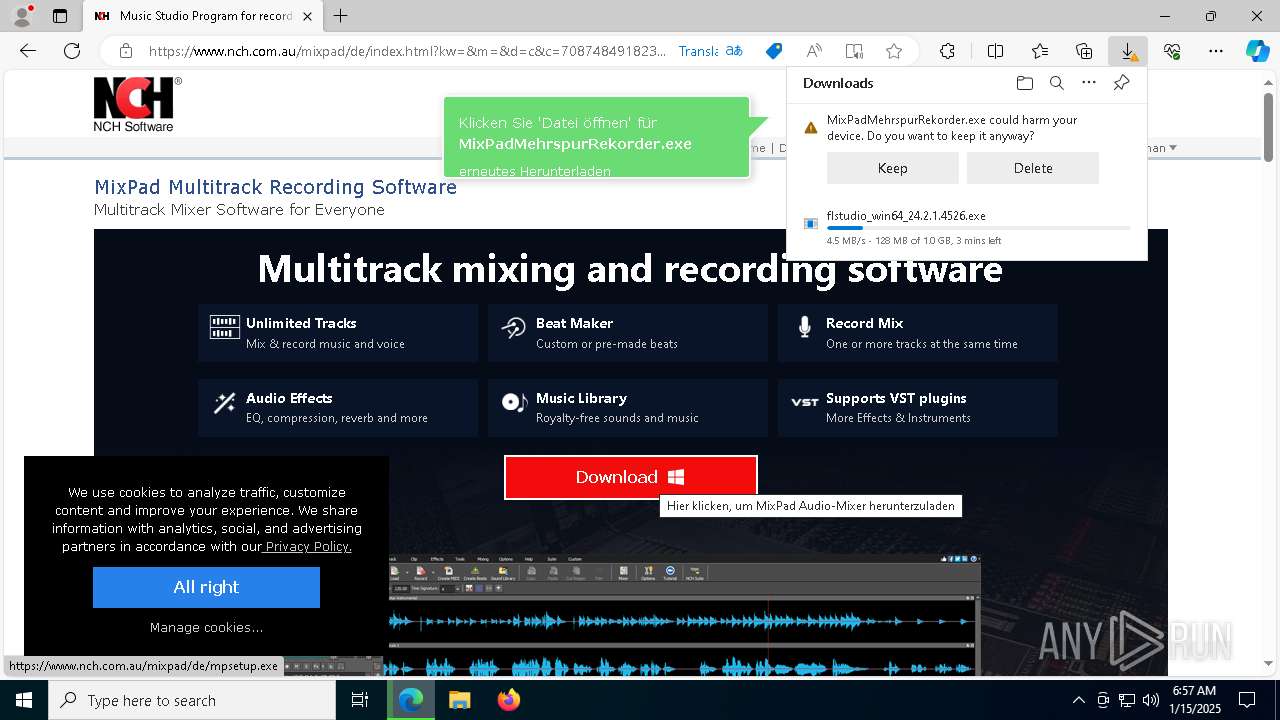Click the NCH Software logo
Screen dimensions: 1280x720
coord(137,104)
